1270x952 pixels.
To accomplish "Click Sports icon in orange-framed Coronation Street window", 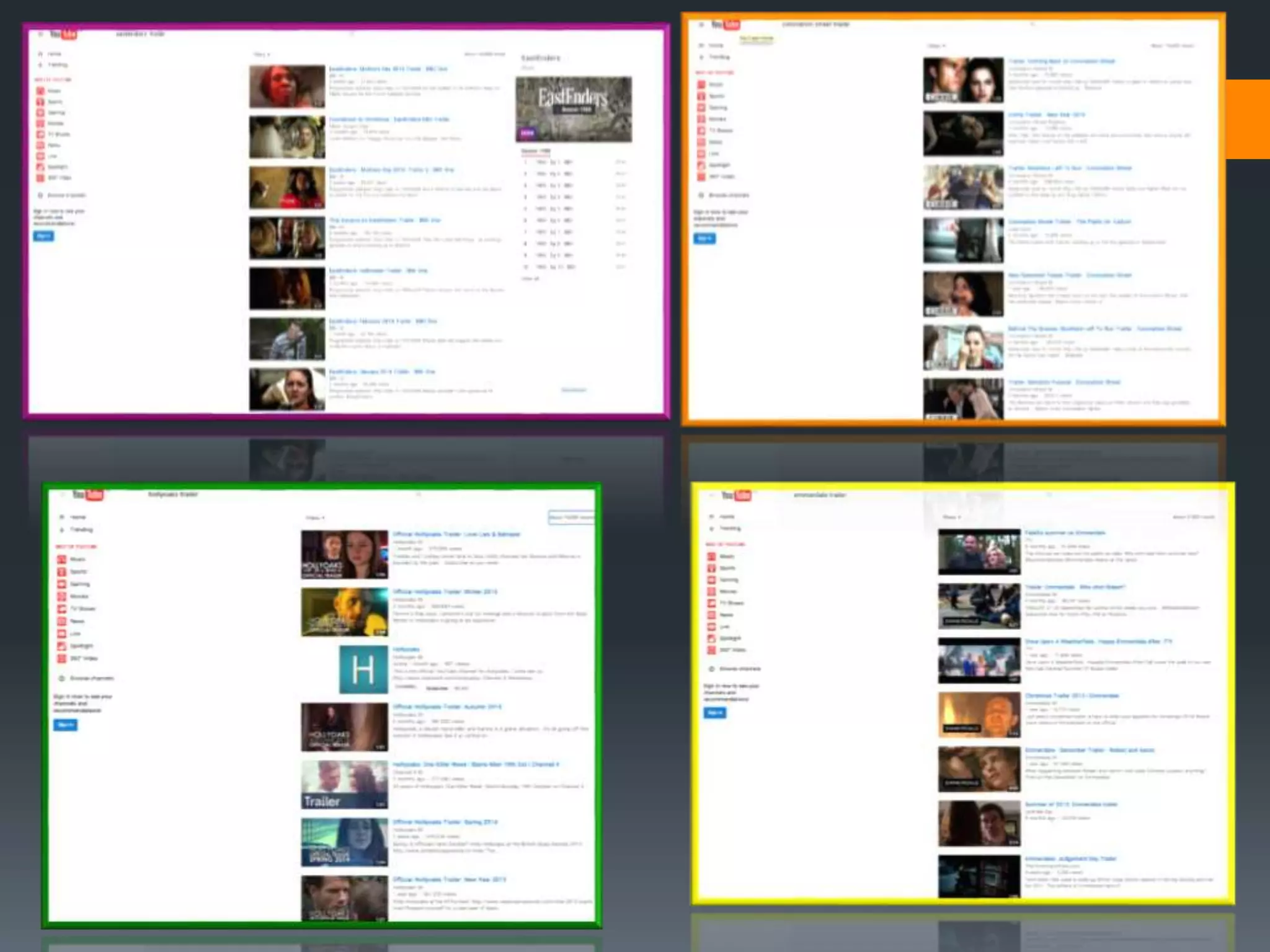I will tap(701, 96).
